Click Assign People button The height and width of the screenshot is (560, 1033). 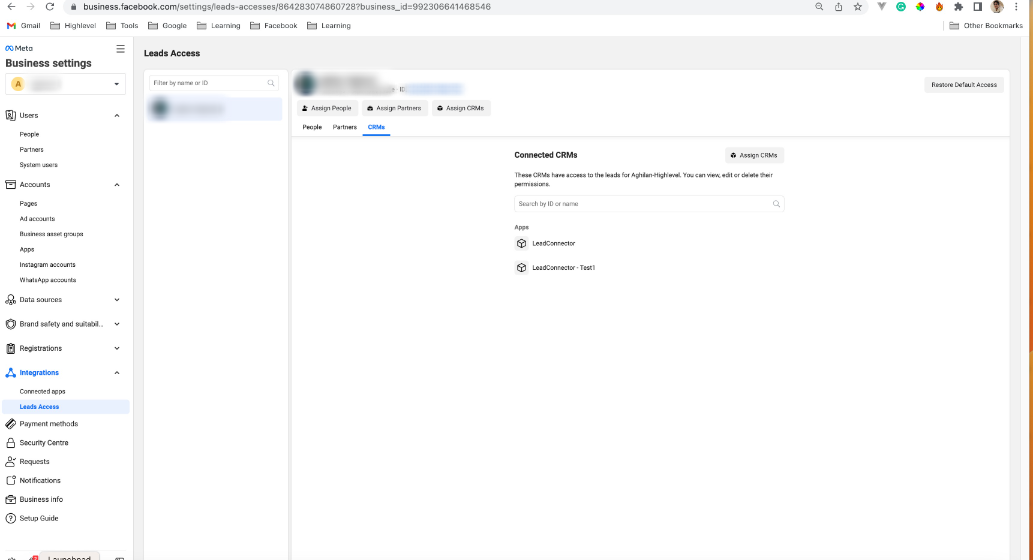pos(327,108)
